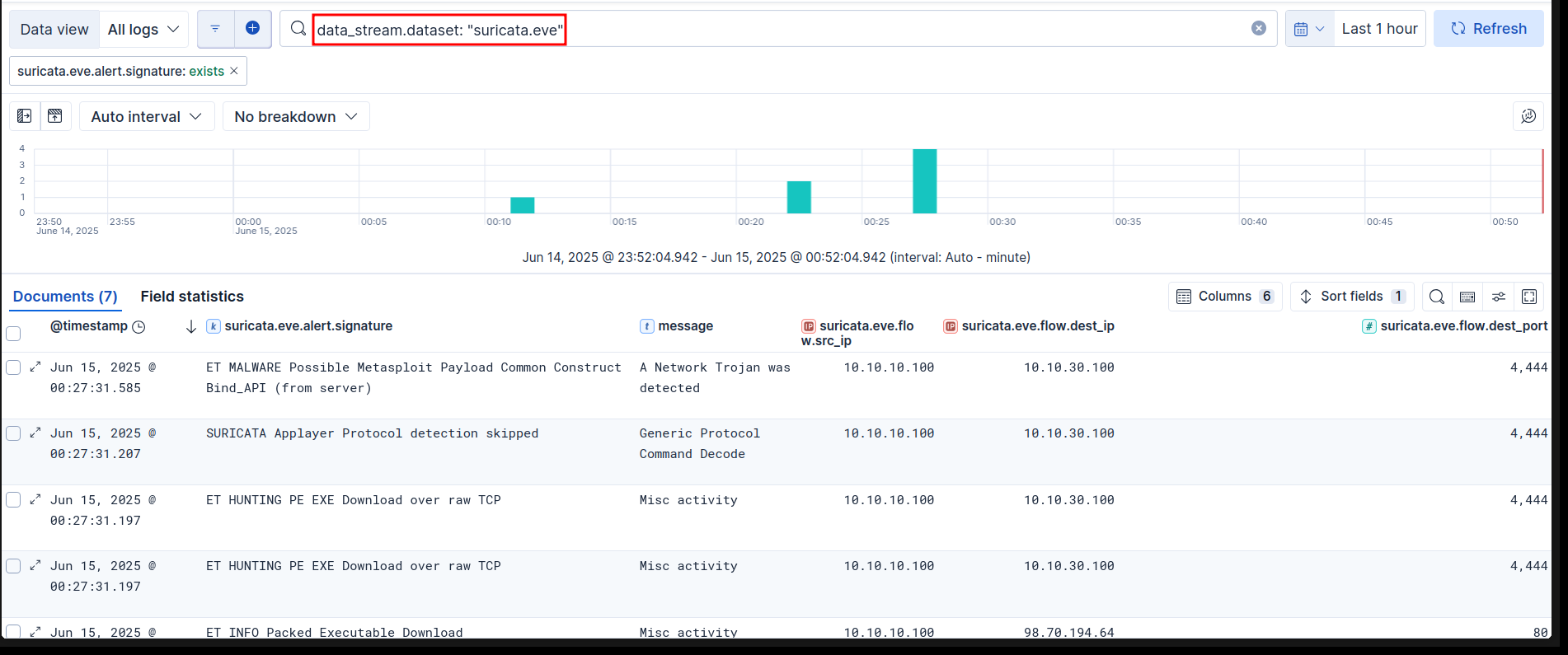Tick the checkbox for Applayer Protocol detection row
The width and height of the screenshot is (1568, 655).
tap(13, 433)
